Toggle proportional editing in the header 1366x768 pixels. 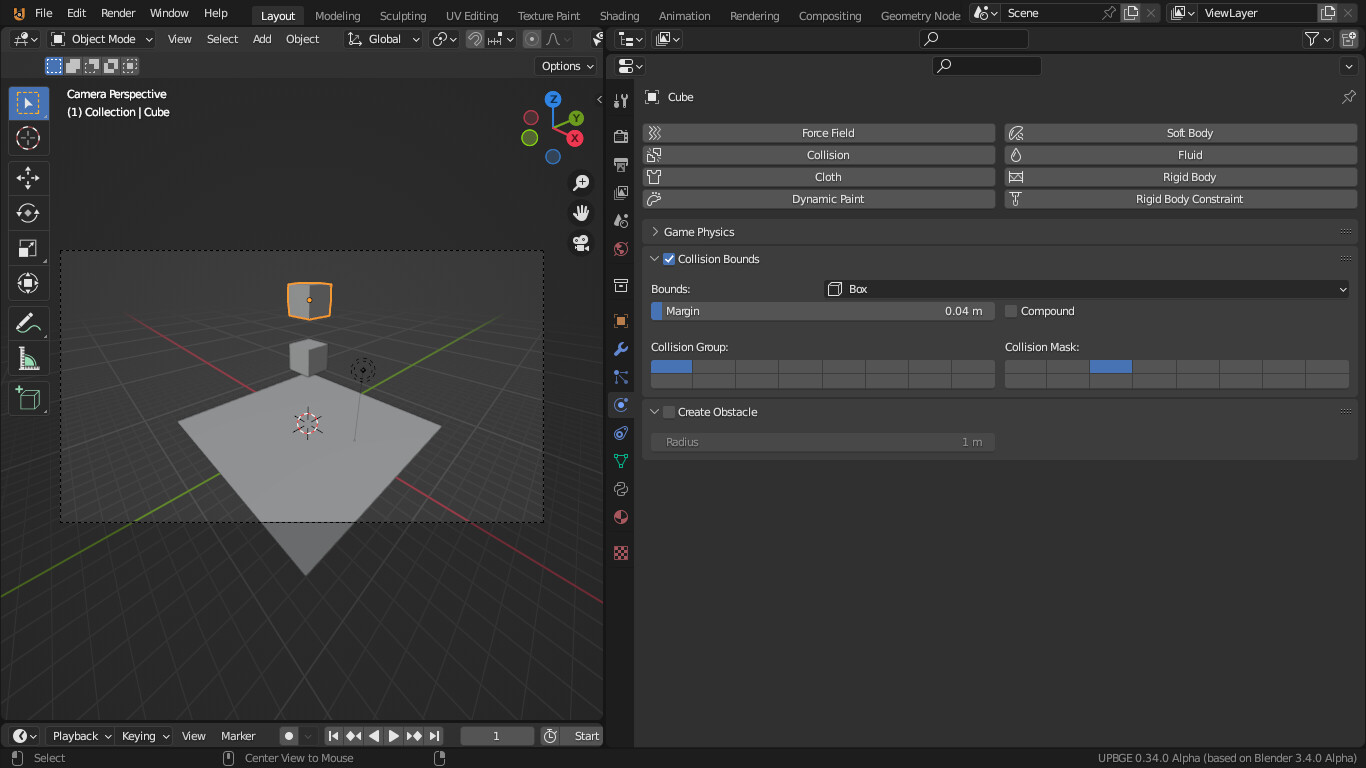point(532,39)
